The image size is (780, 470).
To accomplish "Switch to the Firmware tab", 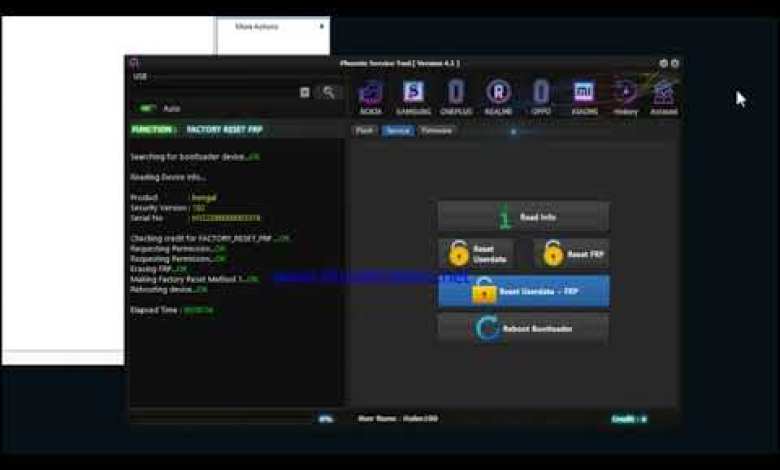I will pos(436,131).
